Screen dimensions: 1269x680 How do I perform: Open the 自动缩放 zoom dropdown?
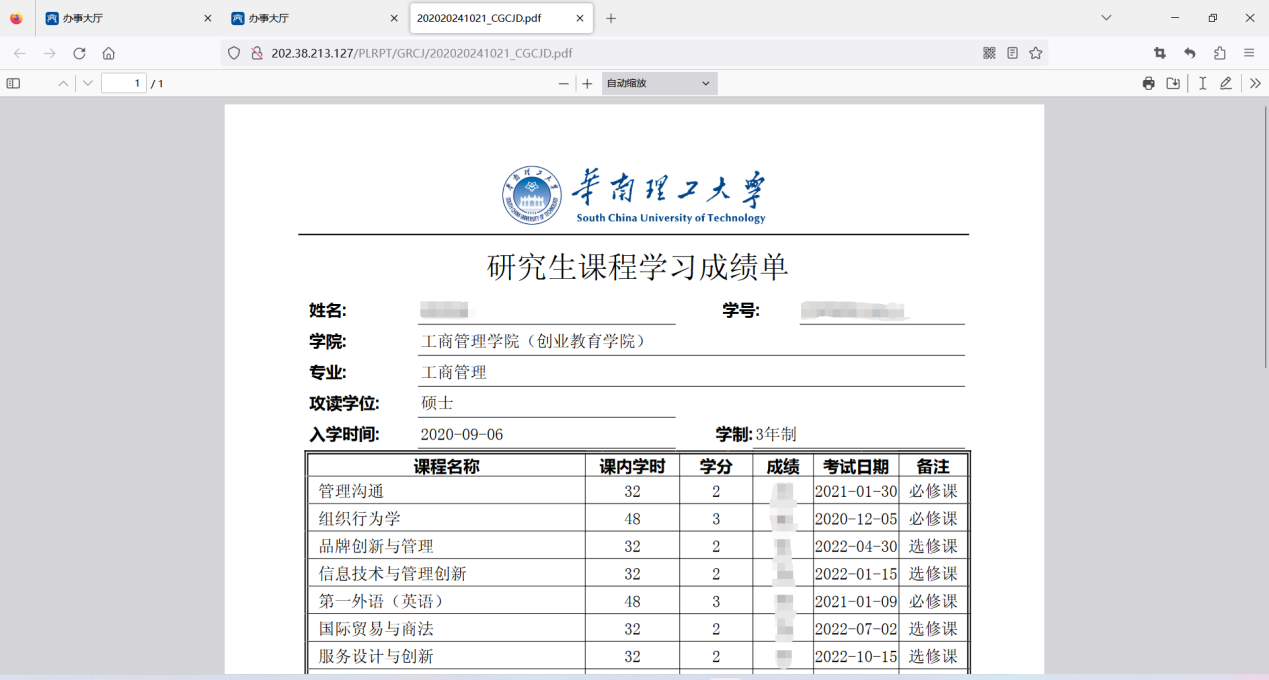[660, 84]
